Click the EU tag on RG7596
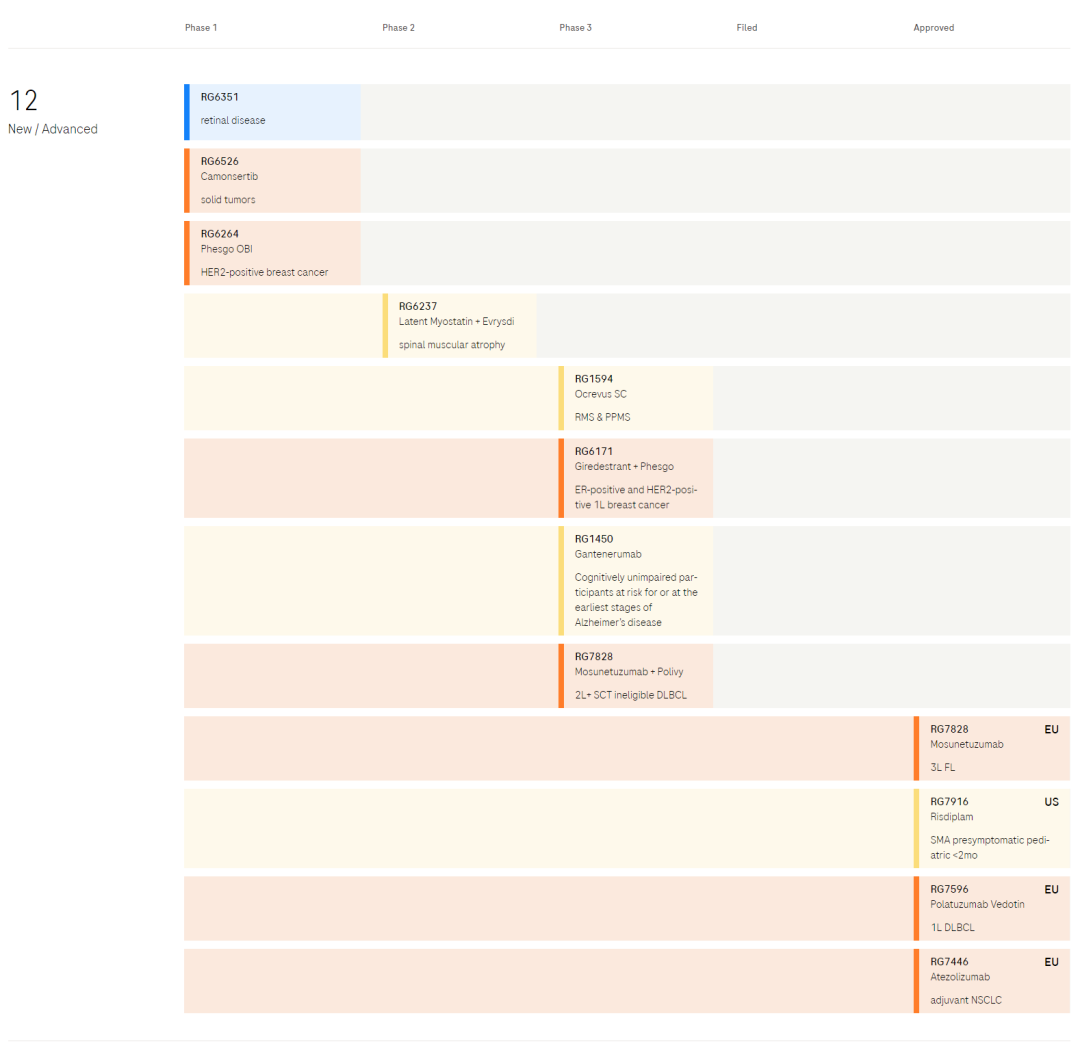 click(x=1051, y=889)
